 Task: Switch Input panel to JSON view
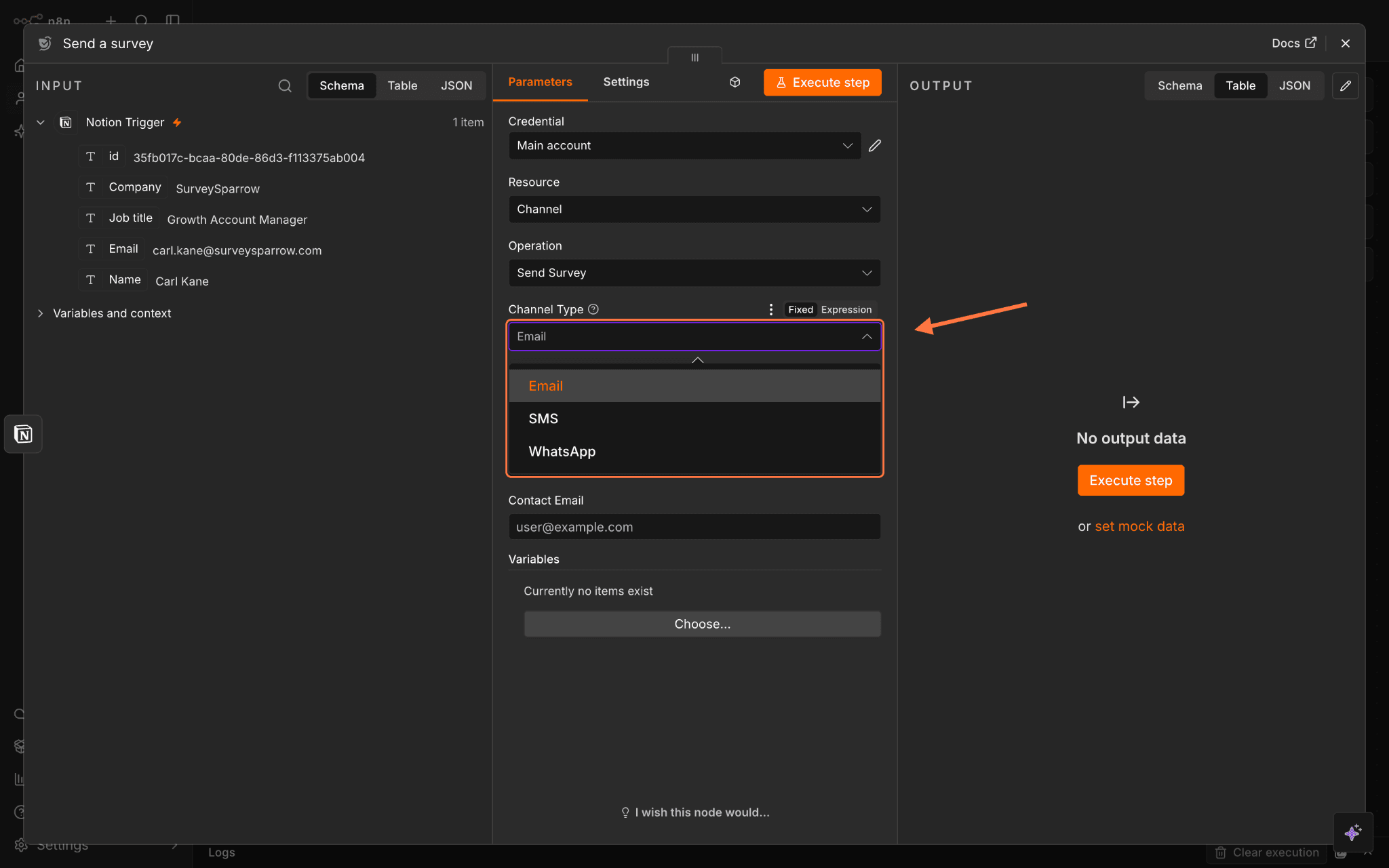click(x=456, y=86)
